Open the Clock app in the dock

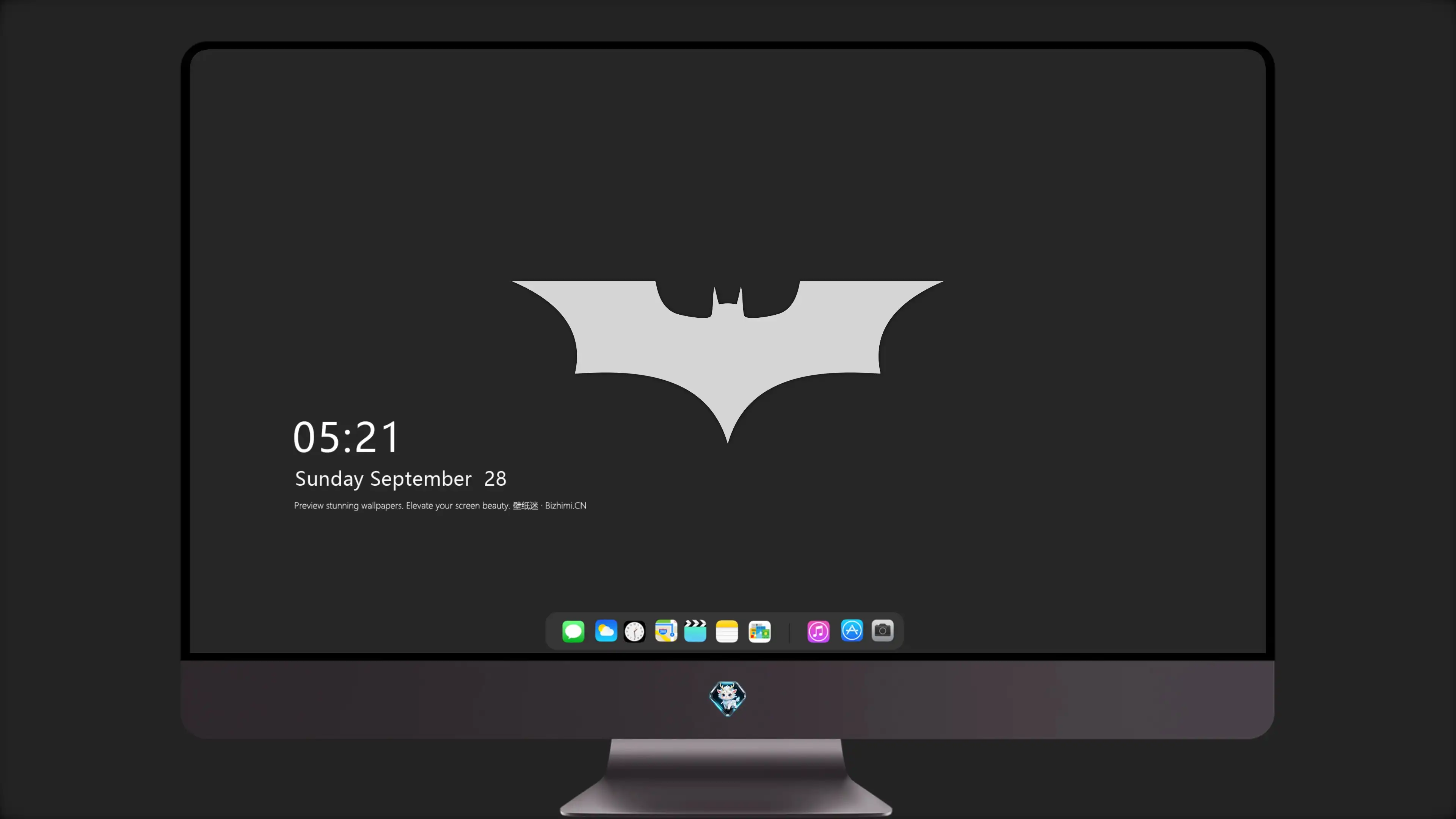(x=634, y=631)
